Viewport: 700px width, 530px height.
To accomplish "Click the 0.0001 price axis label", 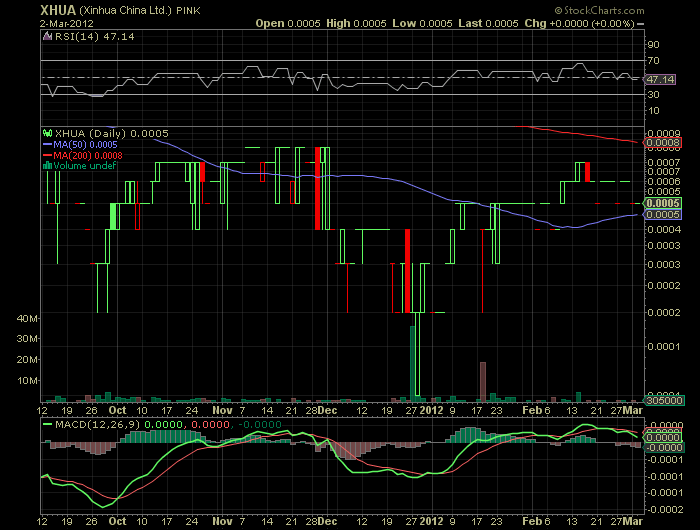I will pyautogui.click(x=664, y=346).
